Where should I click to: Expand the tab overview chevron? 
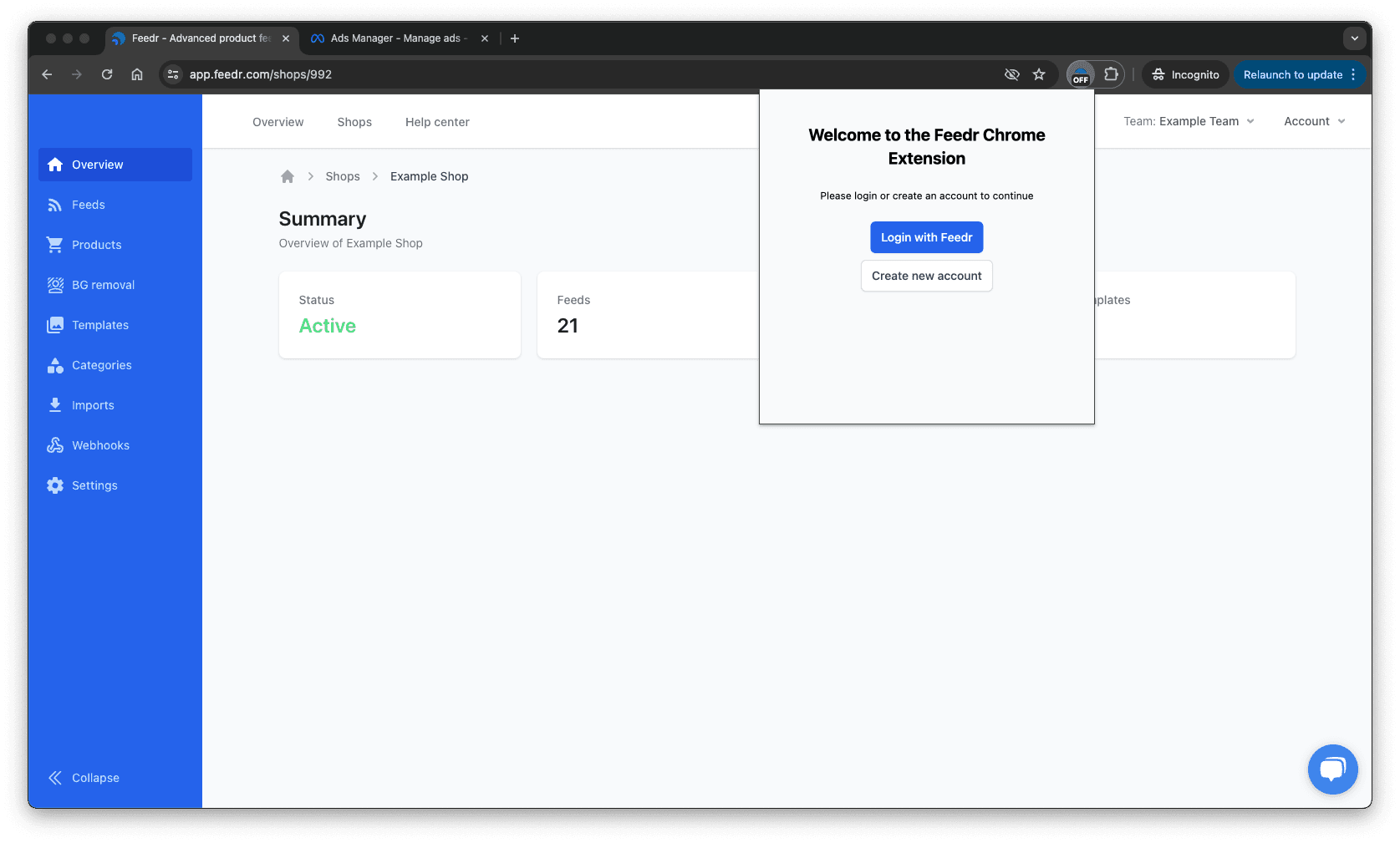tap(1355, 38)
